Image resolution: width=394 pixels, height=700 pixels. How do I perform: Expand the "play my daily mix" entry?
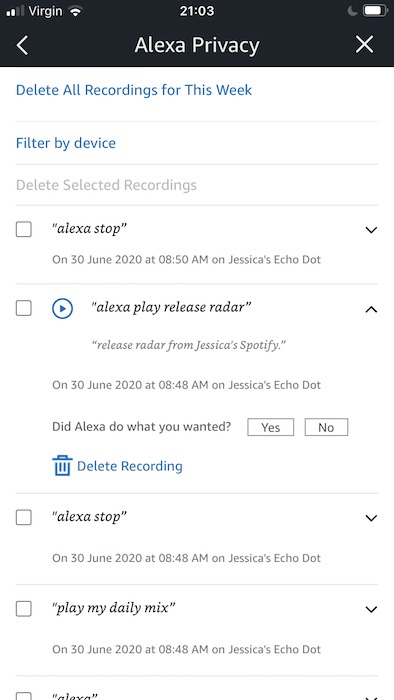tap(371, 609)
